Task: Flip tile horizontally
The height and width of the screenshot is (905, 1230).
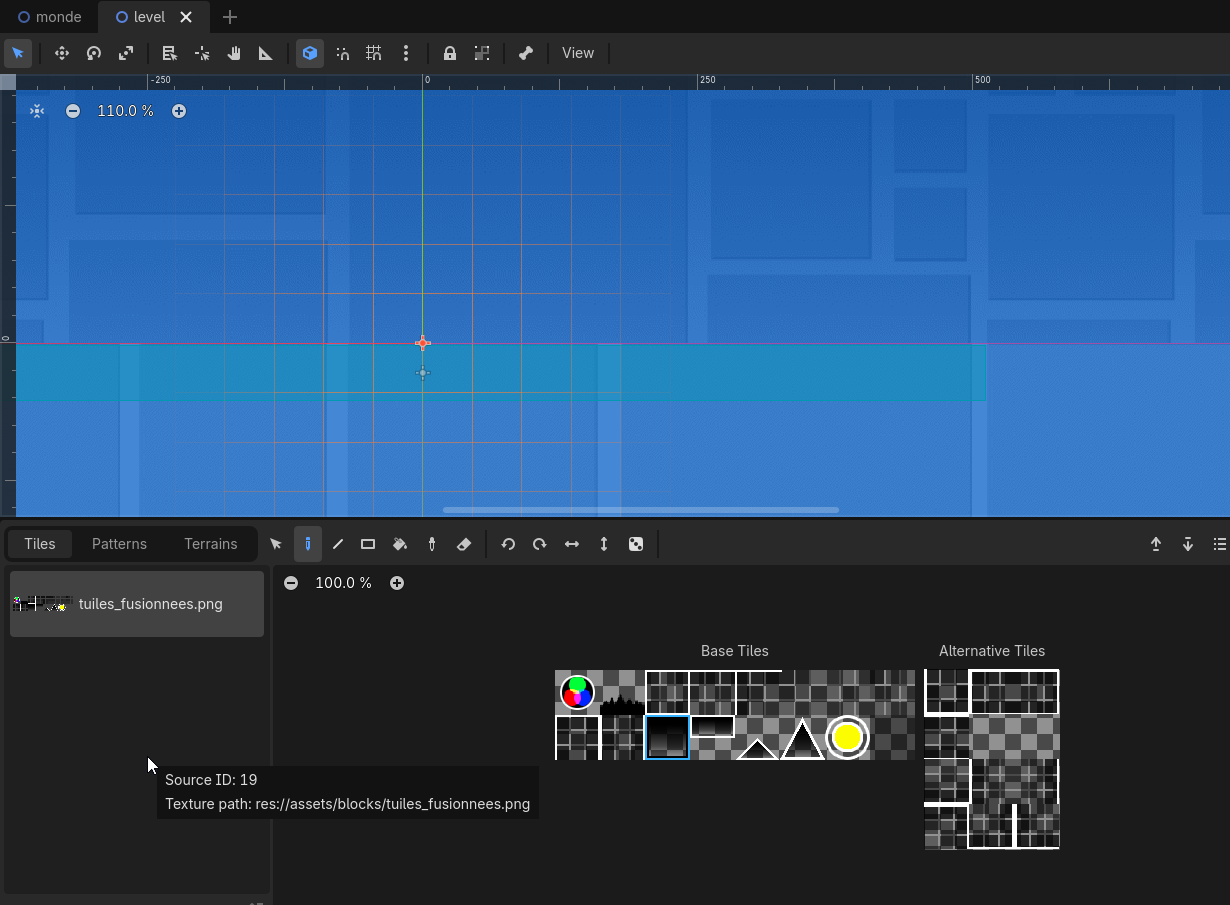Action: pyautogui.click(x=572, y=544)
